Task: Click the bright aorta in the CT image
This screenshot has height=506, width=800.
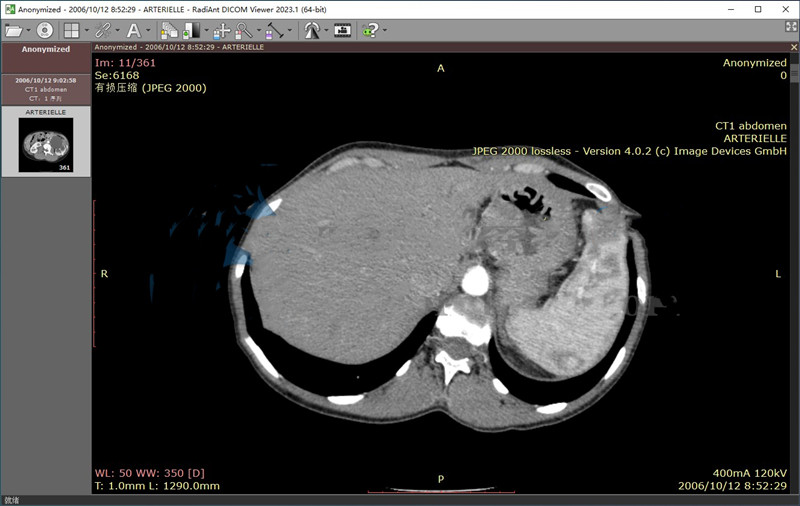Action: [475, 282]
